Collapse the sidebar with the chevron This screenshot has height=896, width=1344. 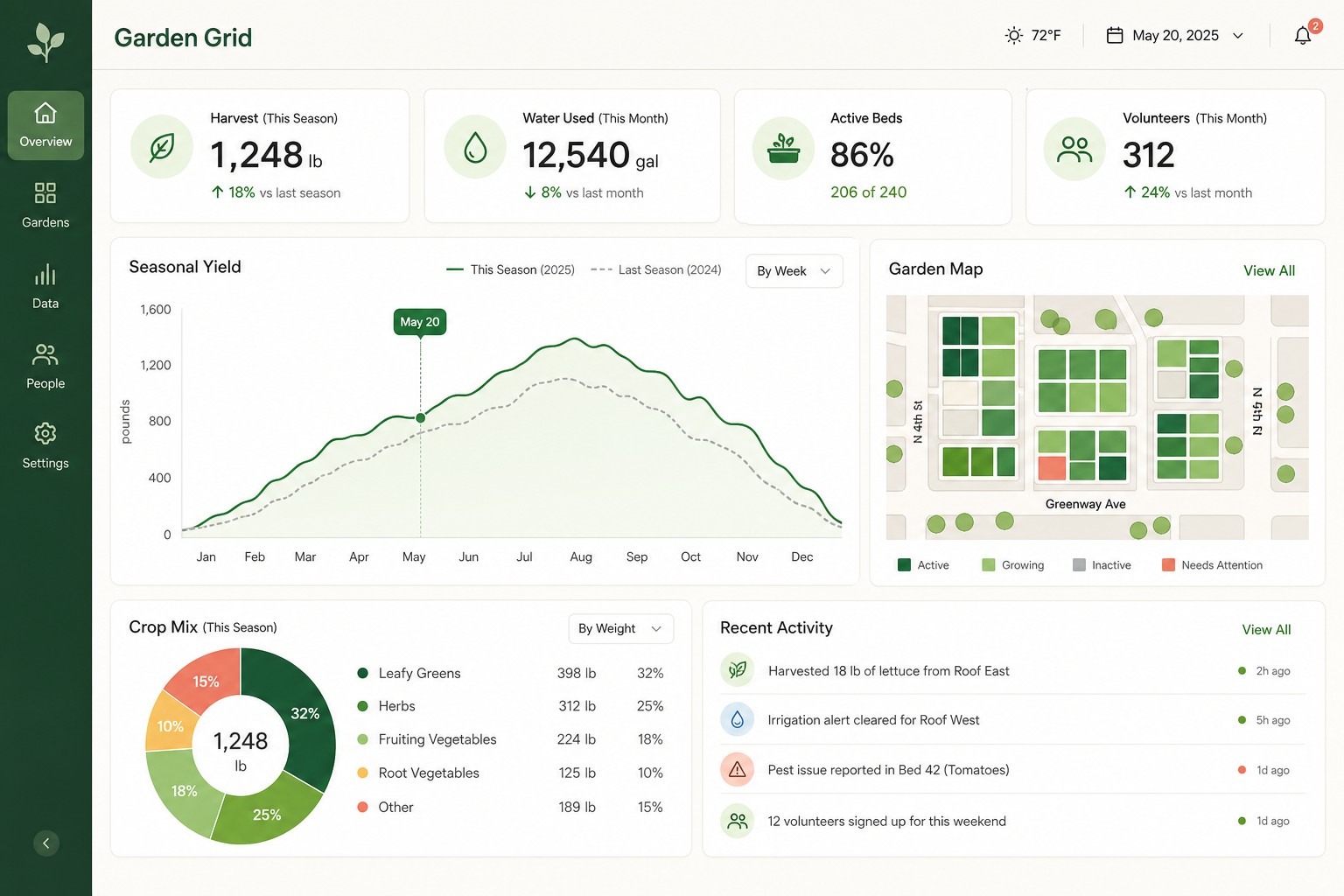[x=46, y=843]
